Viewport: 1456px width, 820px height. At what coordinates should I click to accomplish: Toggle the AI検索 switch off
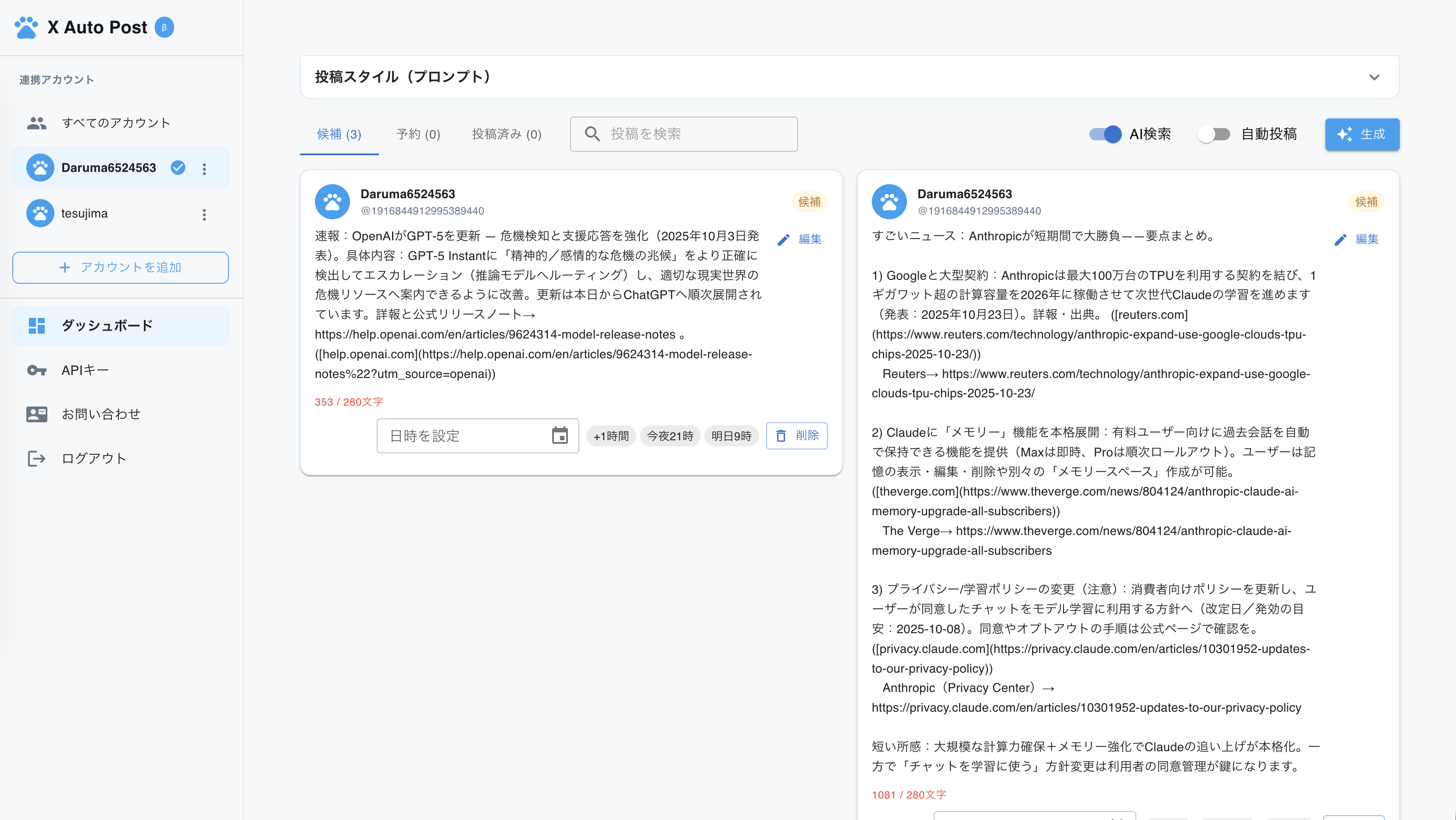pos(1106,135)
